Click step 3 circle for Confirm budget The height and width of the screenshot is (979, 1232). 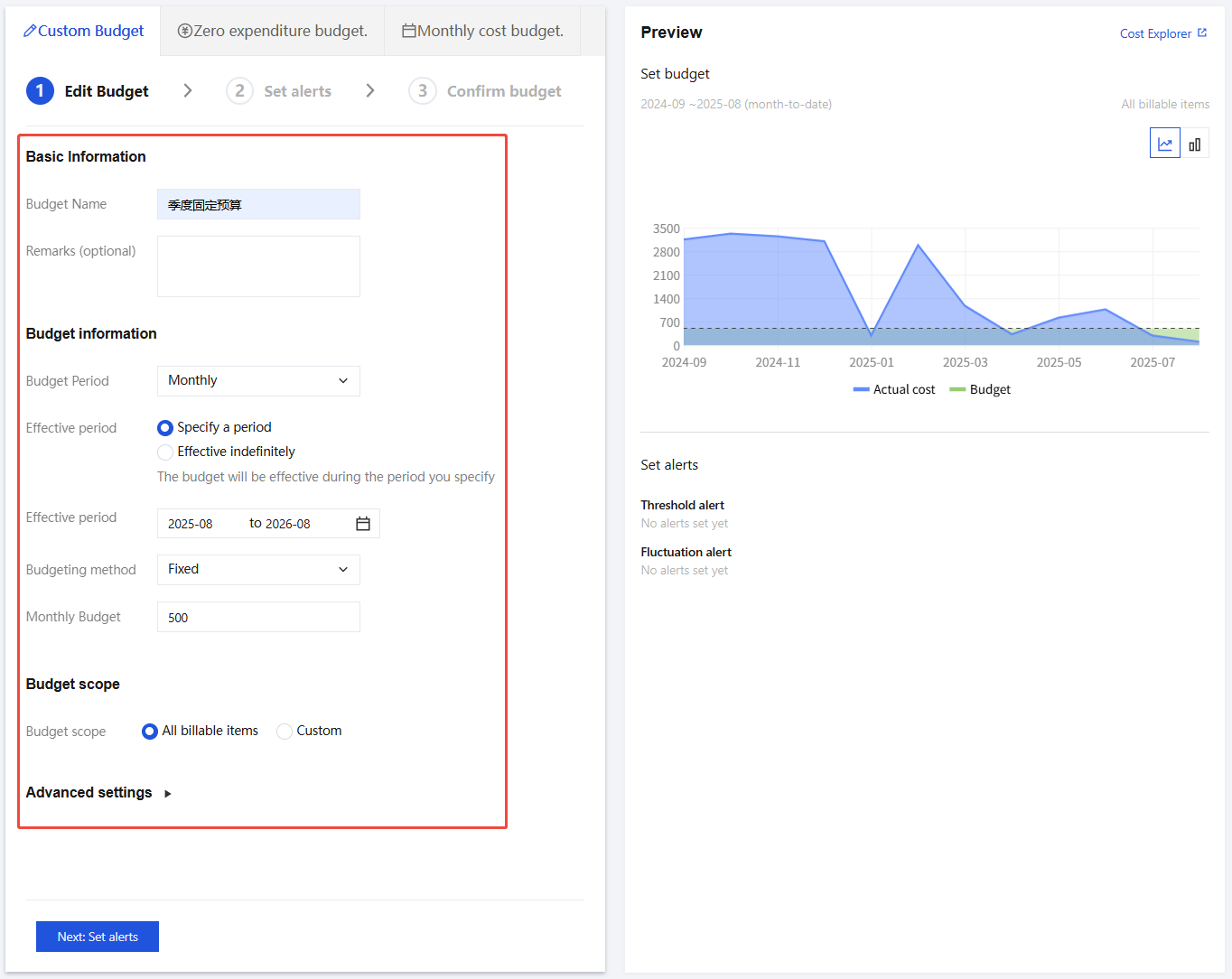(423, 91)
